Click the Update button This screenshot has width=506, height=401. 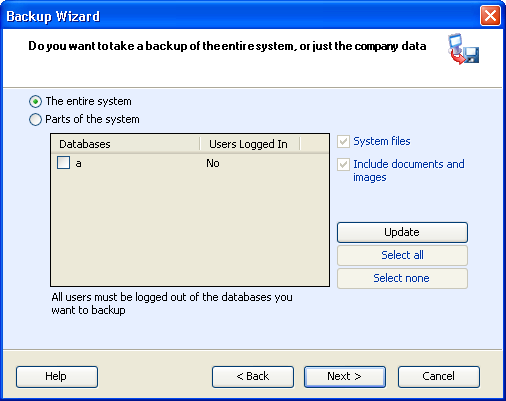[402, 232]
